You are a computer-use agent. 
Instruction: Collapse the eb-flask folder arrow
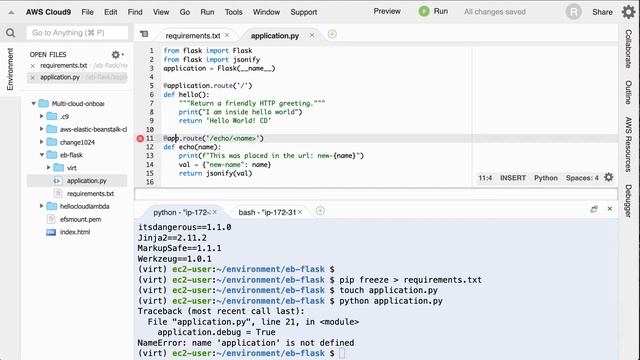[x=42, y=155]
